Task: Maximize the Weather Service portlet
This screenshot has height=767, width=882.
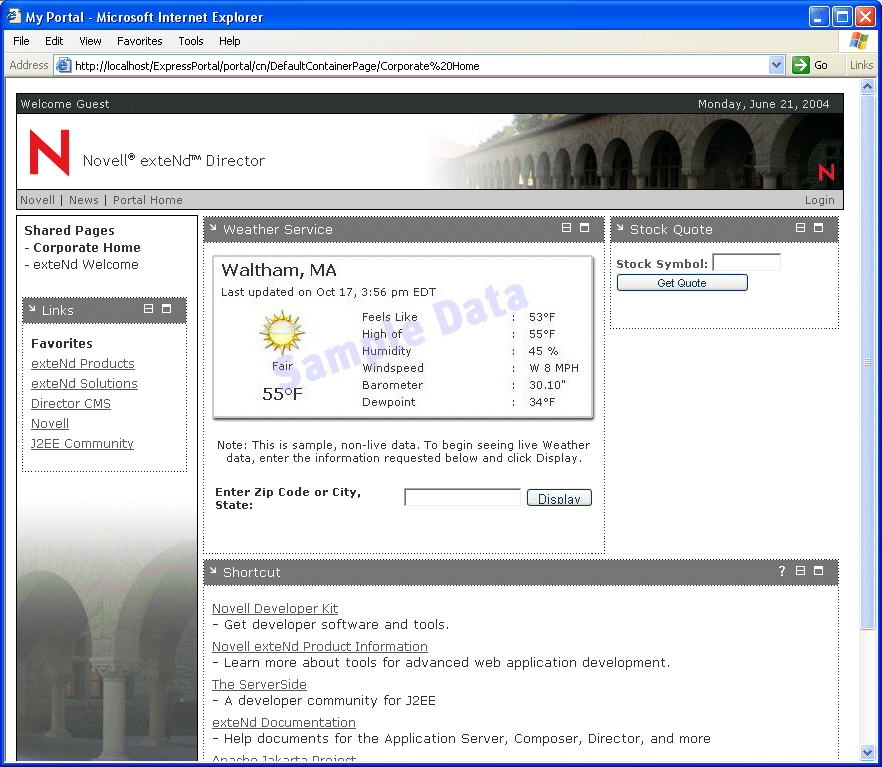Action: point(584,228)
